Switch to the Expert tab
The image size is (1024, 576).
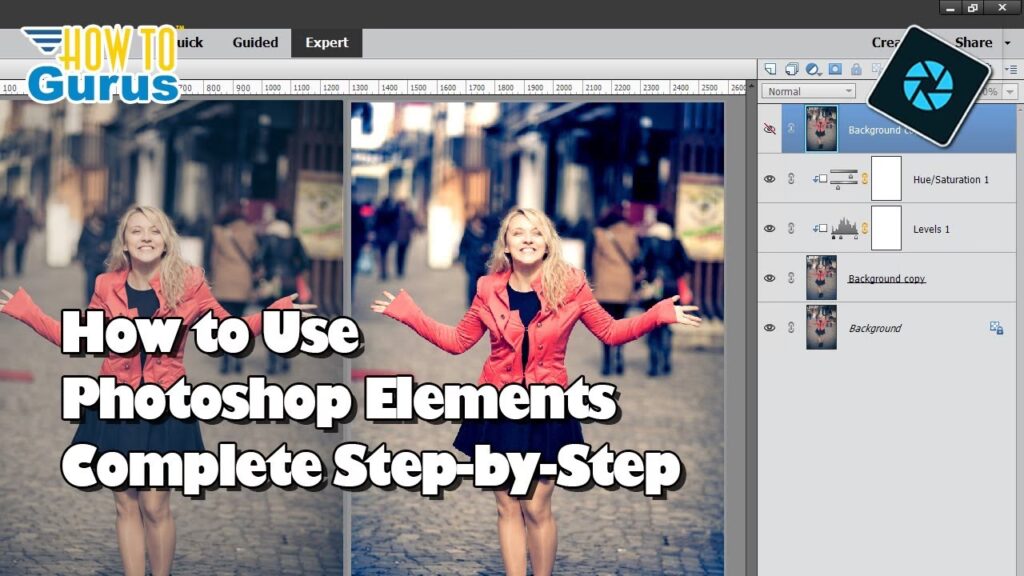pos(327,43)
